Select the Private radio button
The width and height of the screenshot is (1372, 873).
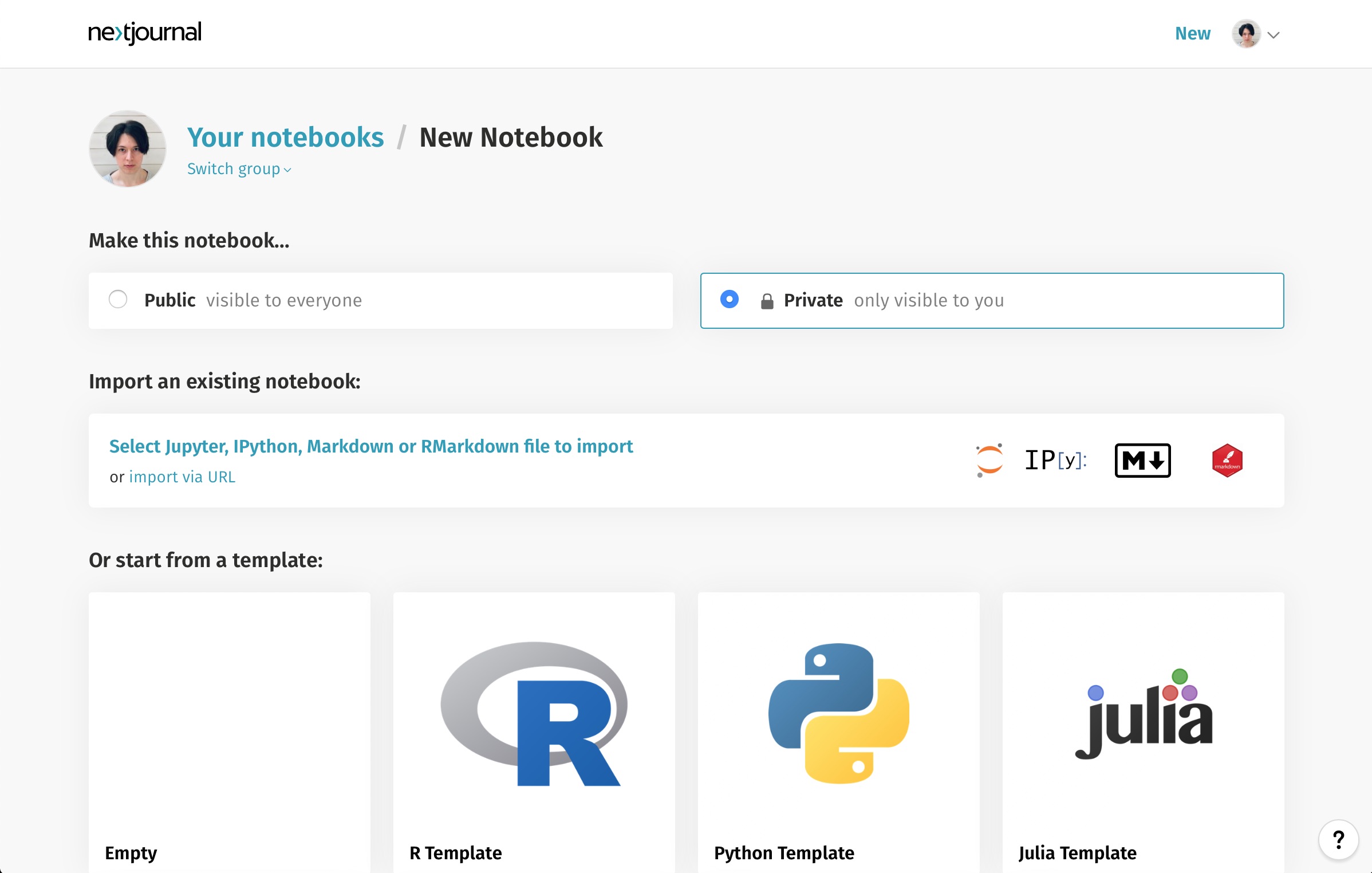click(x=729, y=300)
